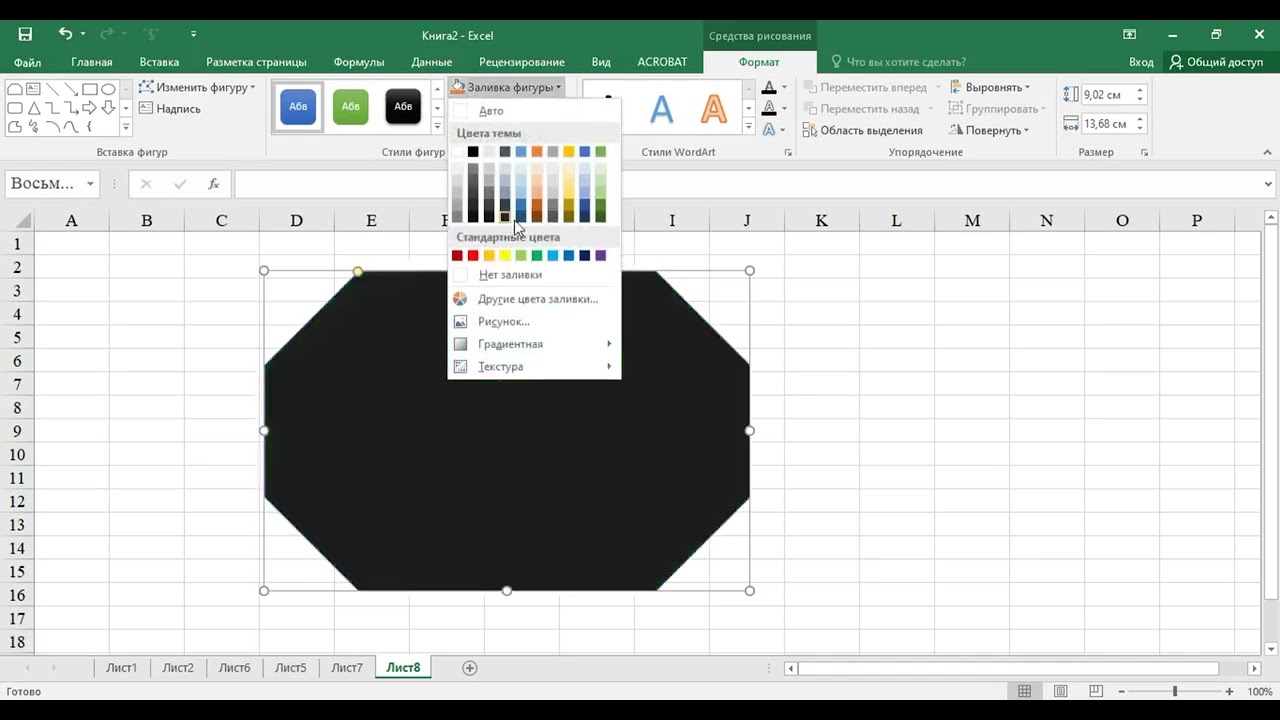This screenshot has height=720, width=1280.
Task: Expand the shape styles gallery More arrow
Action: [x=437, y=127]
